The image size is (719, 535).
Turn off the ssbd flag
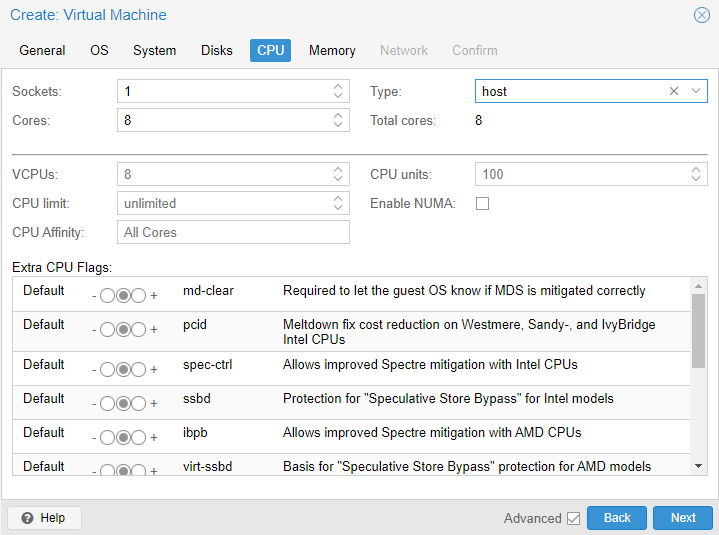[107, 403]
